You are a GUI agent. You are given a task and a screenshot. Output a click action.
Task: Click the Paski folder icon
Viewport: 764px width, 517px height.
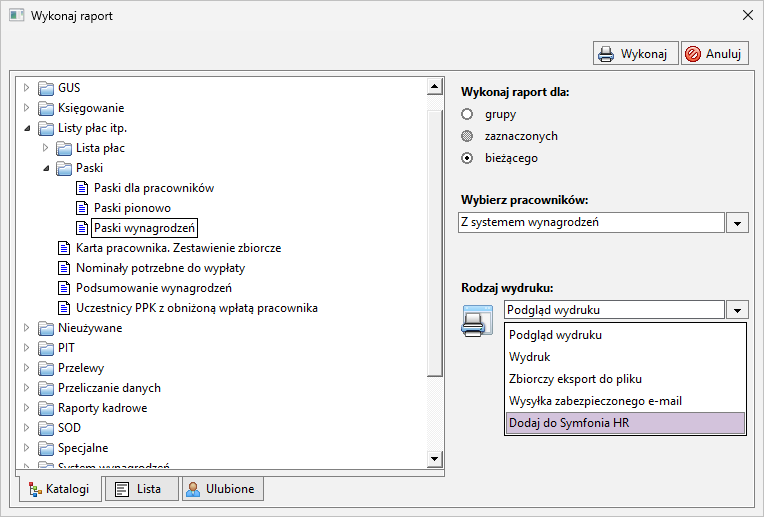64,168
